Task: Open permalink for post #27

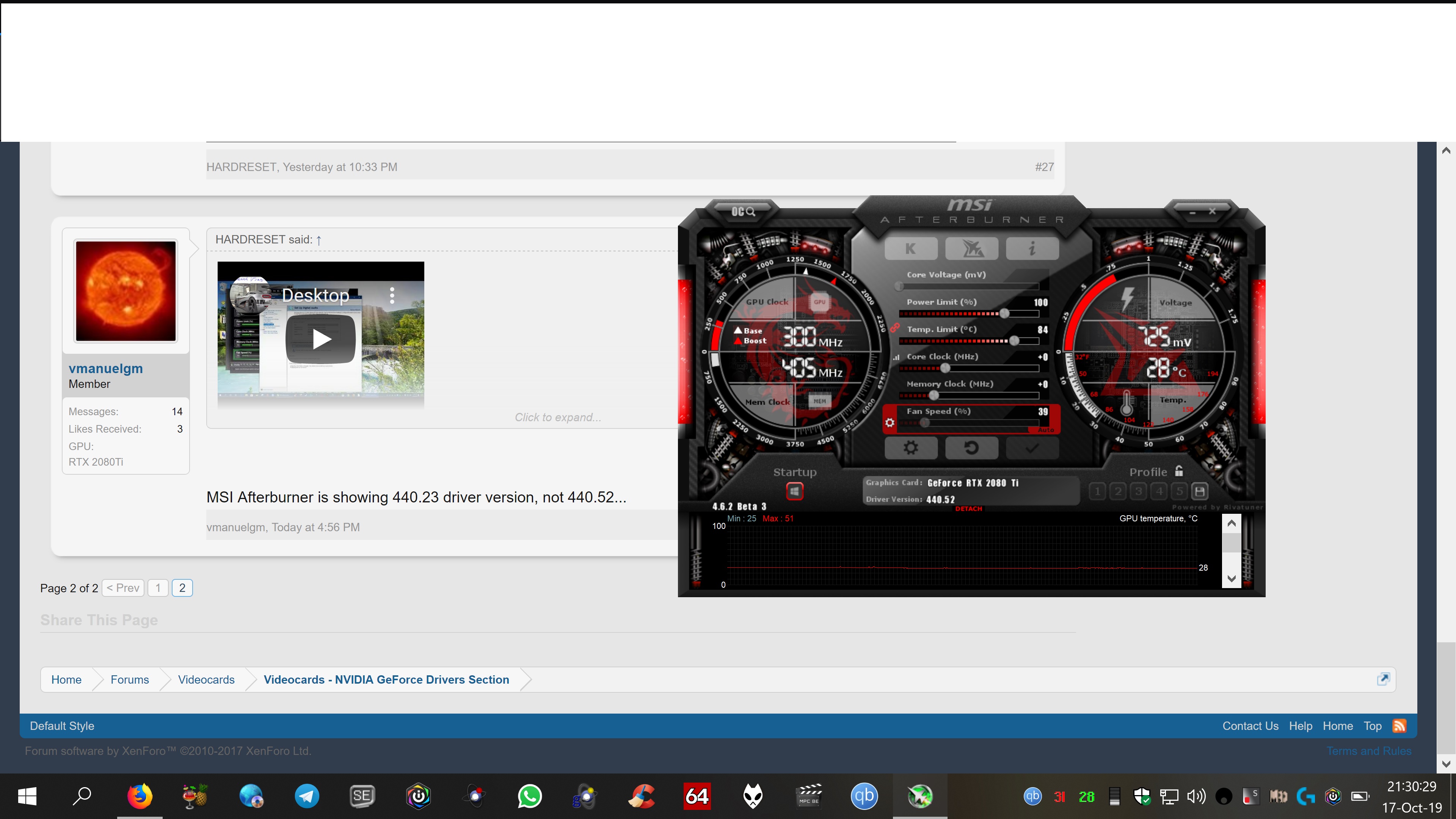Action: coord(1044,167)
